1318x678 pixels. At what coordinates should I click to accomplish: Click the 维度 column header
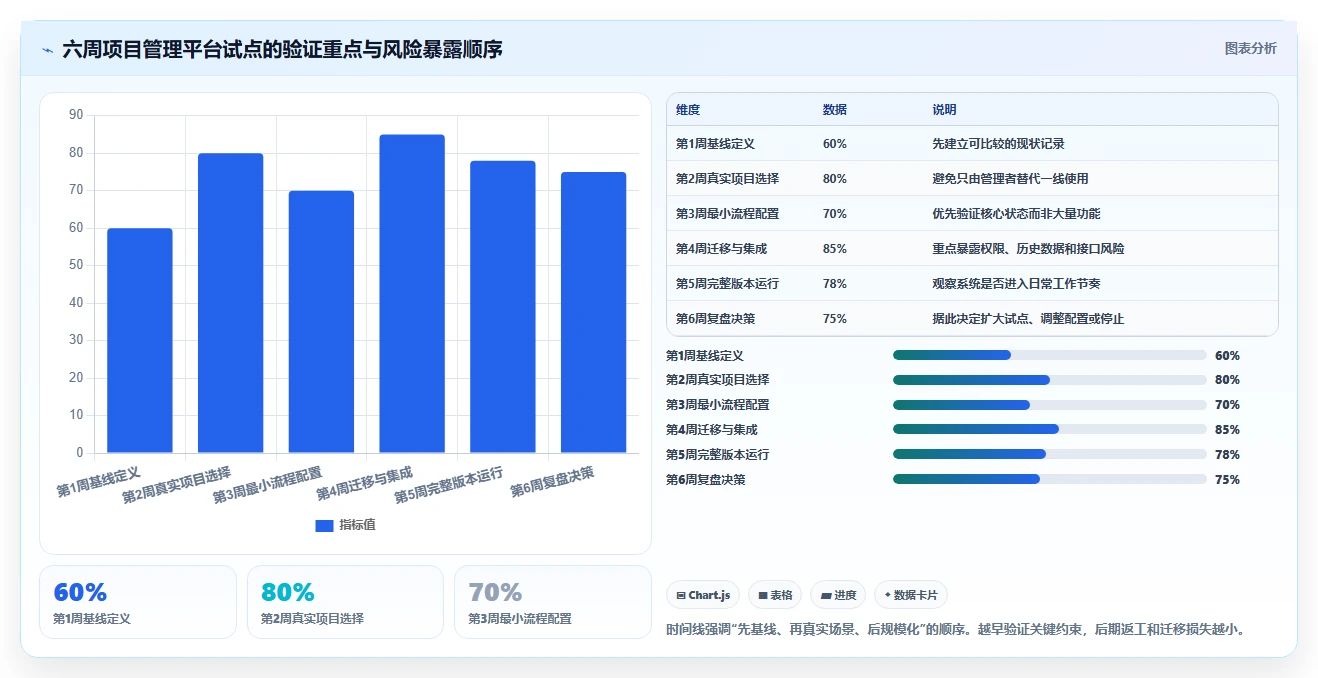coord(688,110)
